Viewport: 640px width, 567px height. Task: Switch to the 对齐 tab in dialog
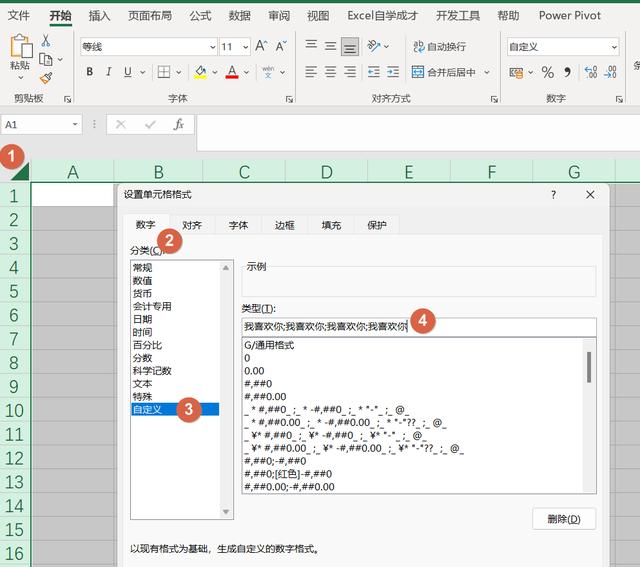pos(192,225)
